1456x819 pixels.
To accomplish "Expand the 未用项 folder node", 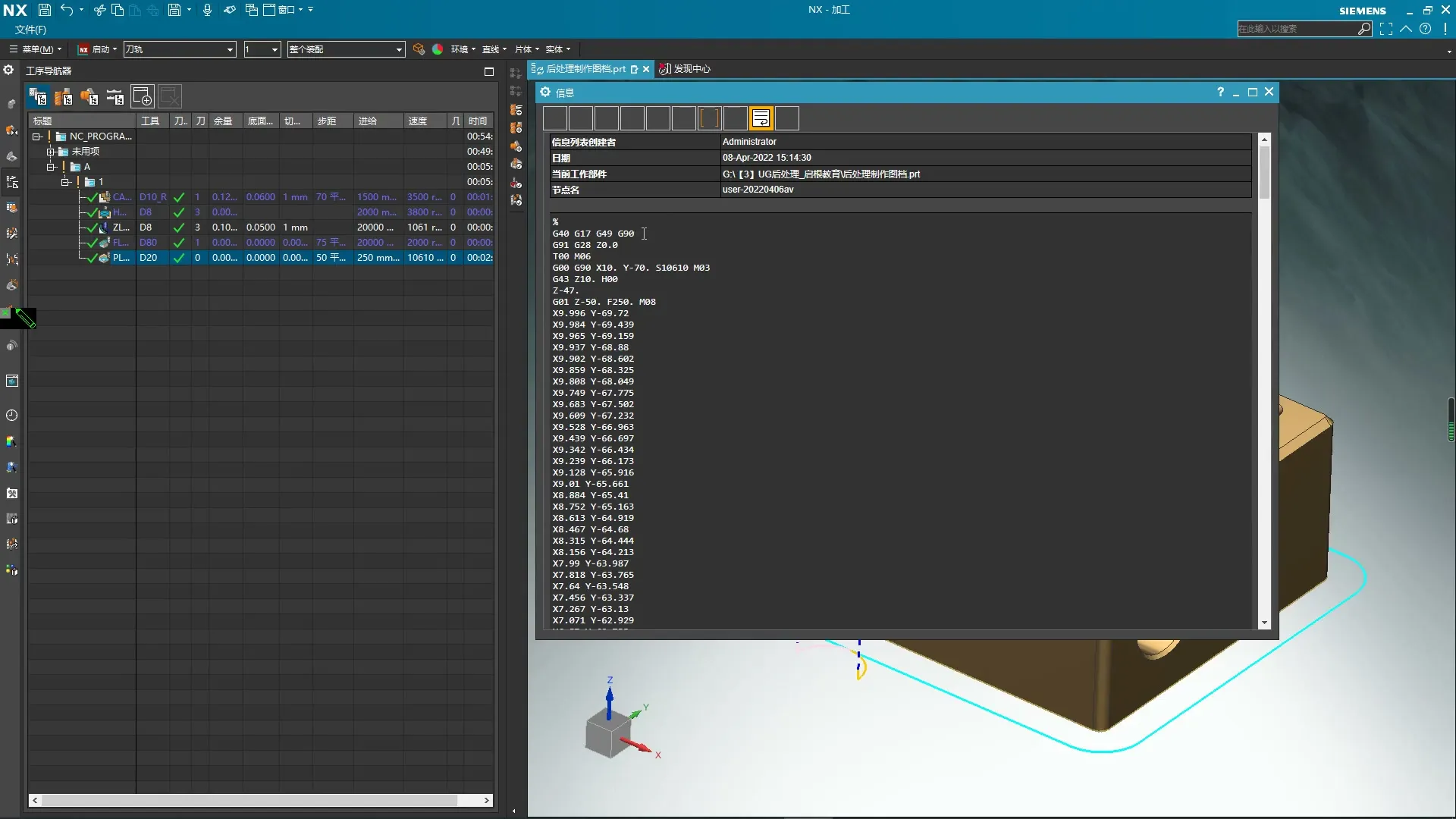I will coord(51,152).
